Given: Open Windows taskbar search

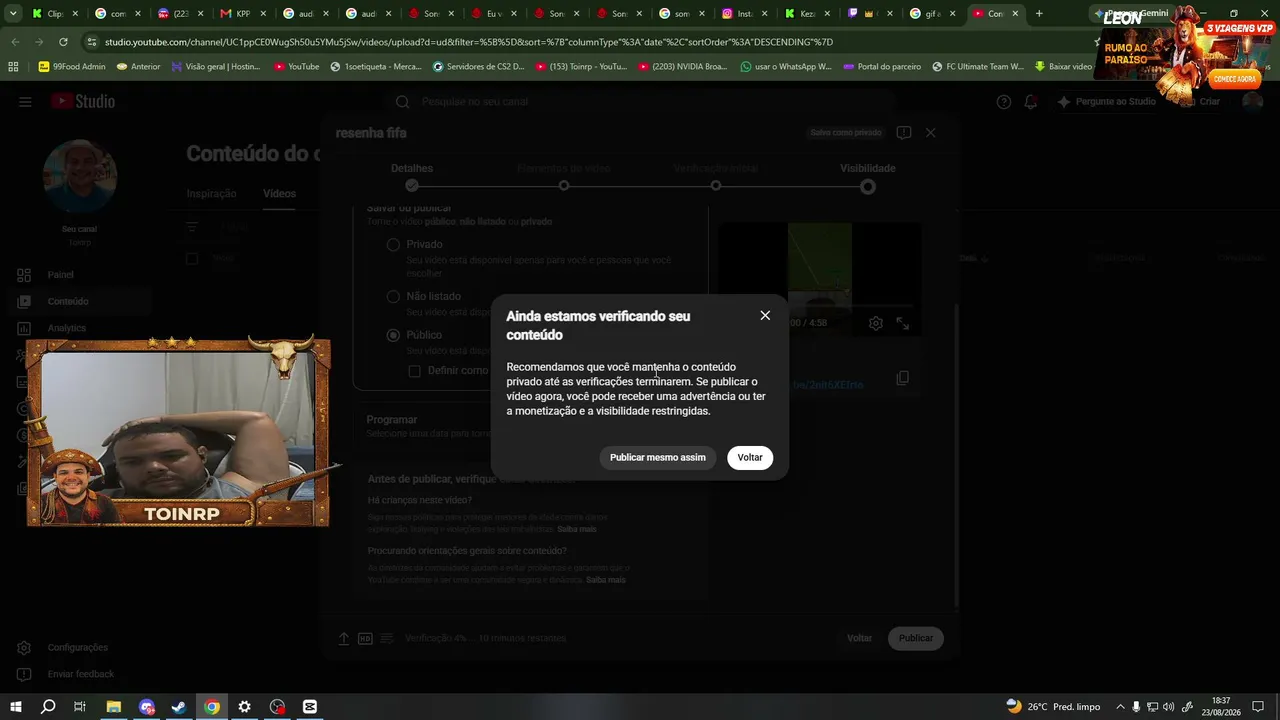Looking at the screenshot, I should [47, 707].
